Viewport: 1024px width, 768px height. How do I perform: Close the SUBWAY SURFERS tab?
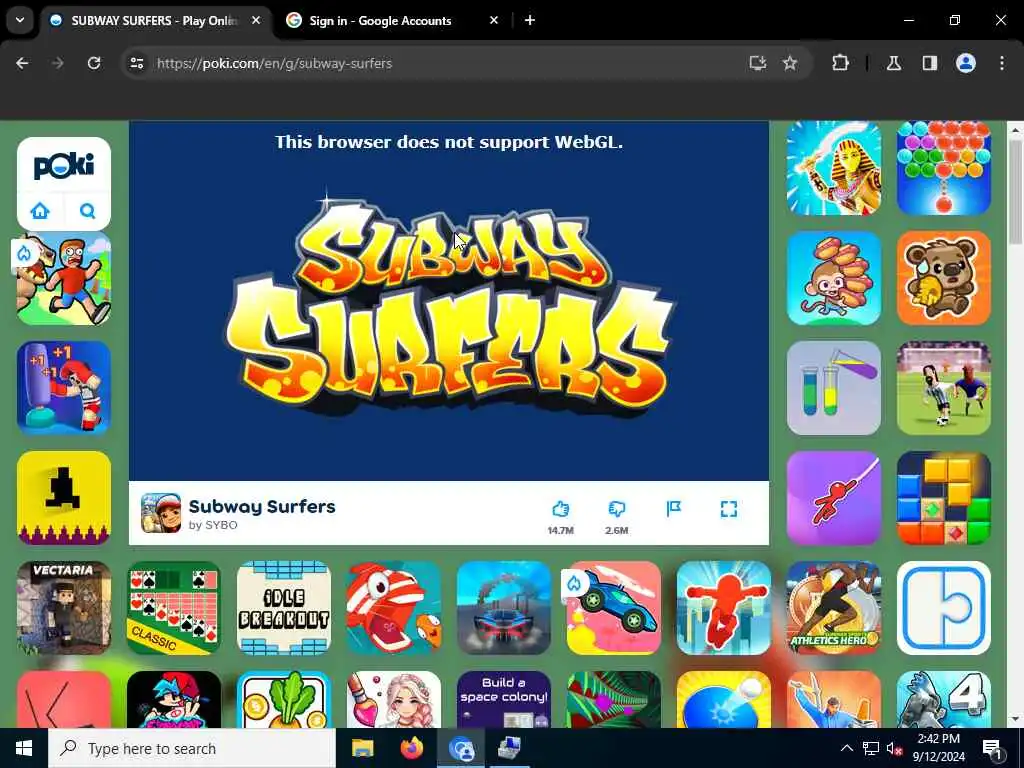[x=256, y=20]
